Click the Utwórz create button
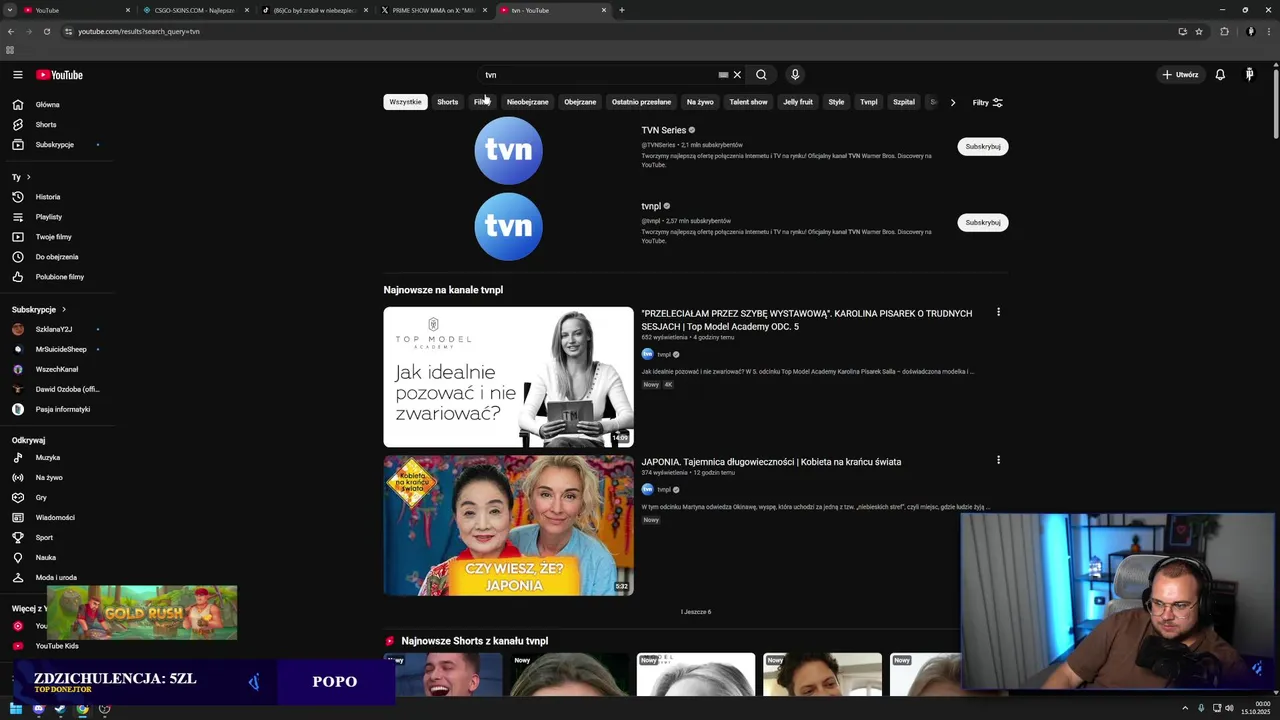 (x=1180, y=75)
